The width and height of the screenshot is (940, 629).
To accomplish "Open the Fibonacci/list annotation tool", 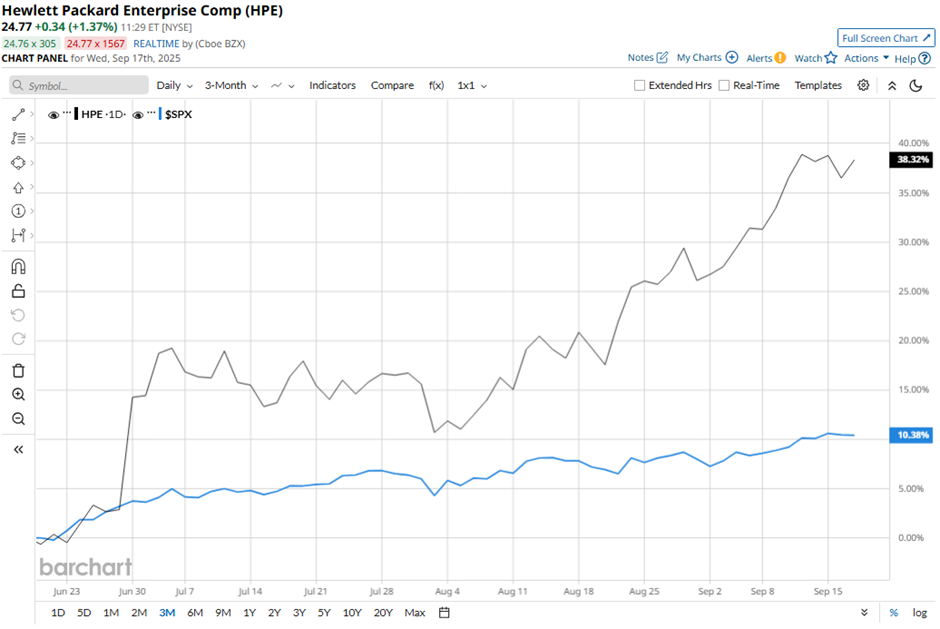I will coord(18,139).
